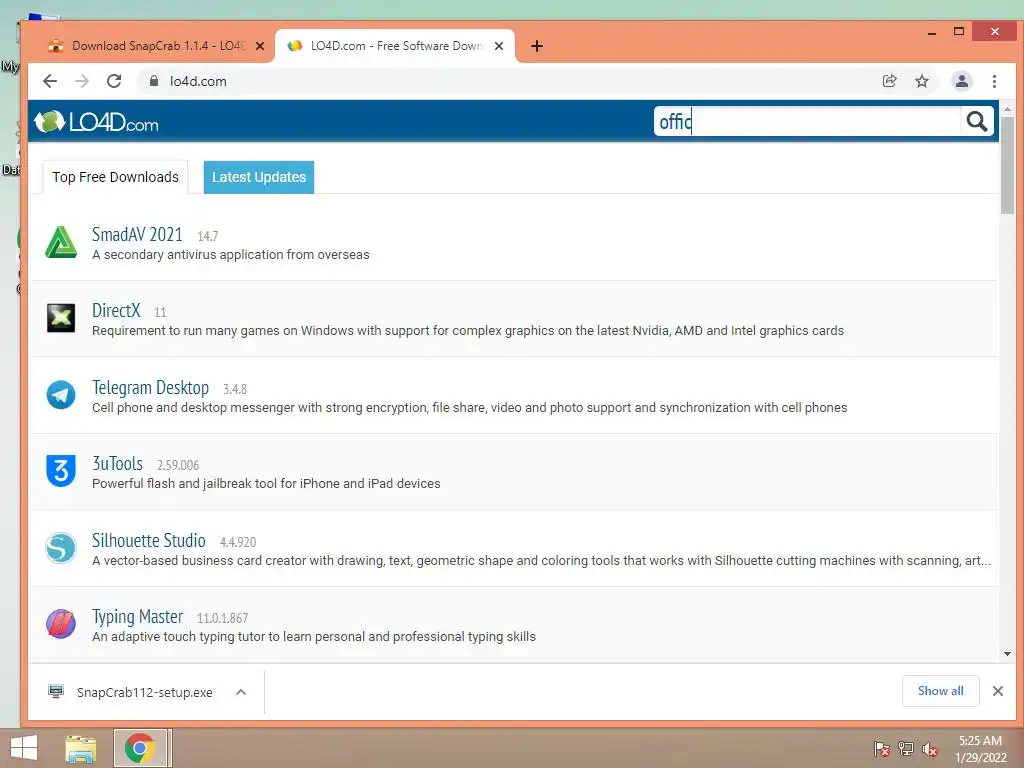Viewport: 1024px width, 768px height.
Task: Click 'A secondary antivirus application from overseas' text
Action: 231,255
